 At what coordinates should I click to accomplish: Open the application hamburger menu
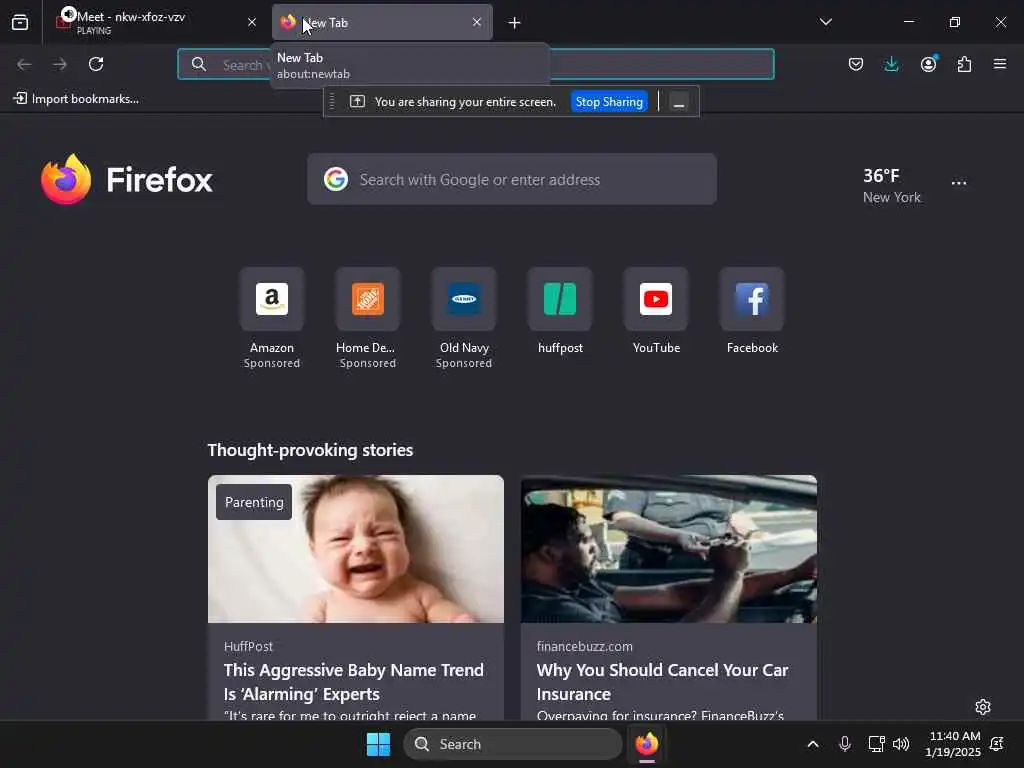click(1000, 64)
